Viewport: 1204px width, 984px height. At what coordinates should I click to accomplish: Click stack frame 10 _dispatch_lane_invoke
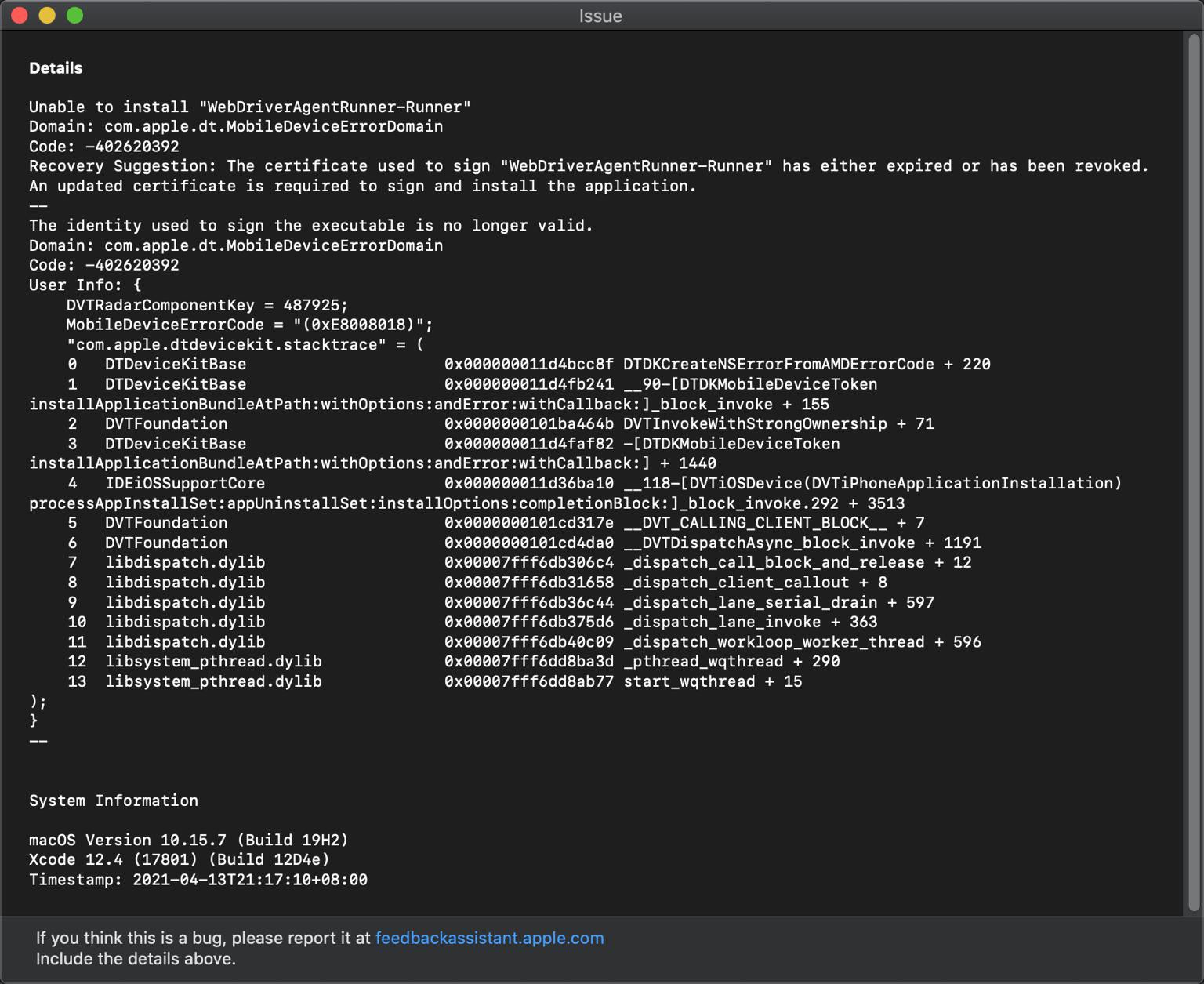click(x=473, y=622)
